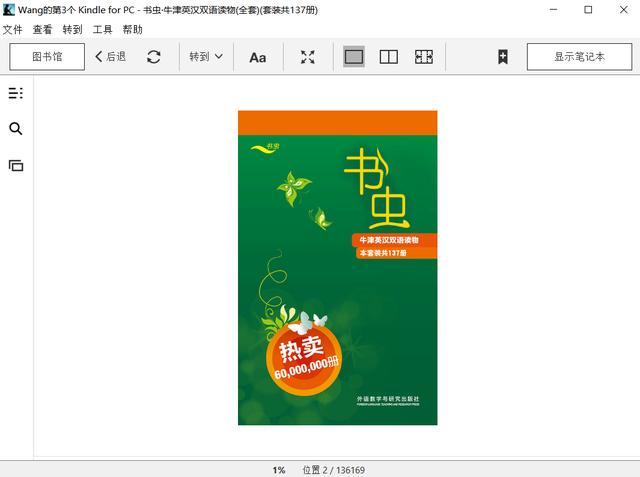
Task: Select multi-column auto layout
Action: click(424, 57)
